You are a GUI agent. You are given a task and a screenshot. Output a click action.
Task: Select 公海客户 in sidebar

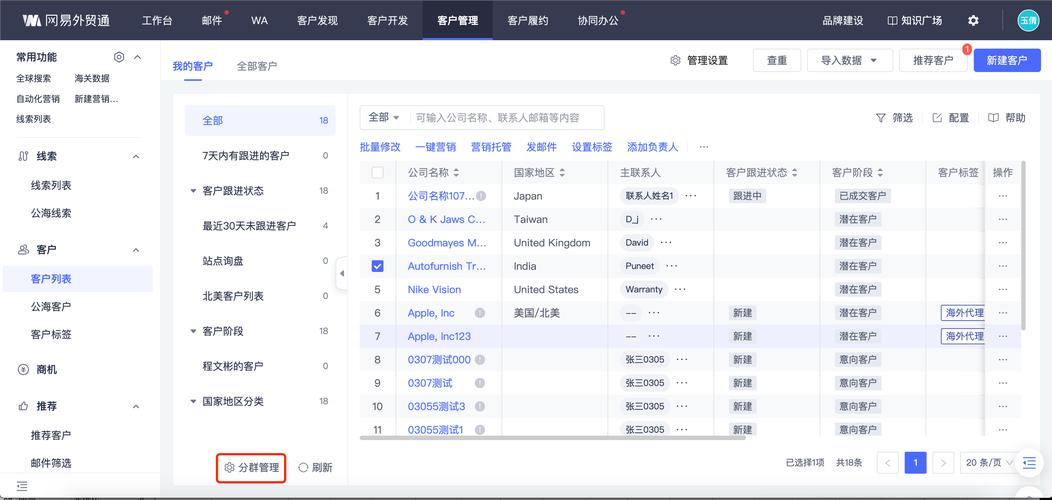point(51,307)
